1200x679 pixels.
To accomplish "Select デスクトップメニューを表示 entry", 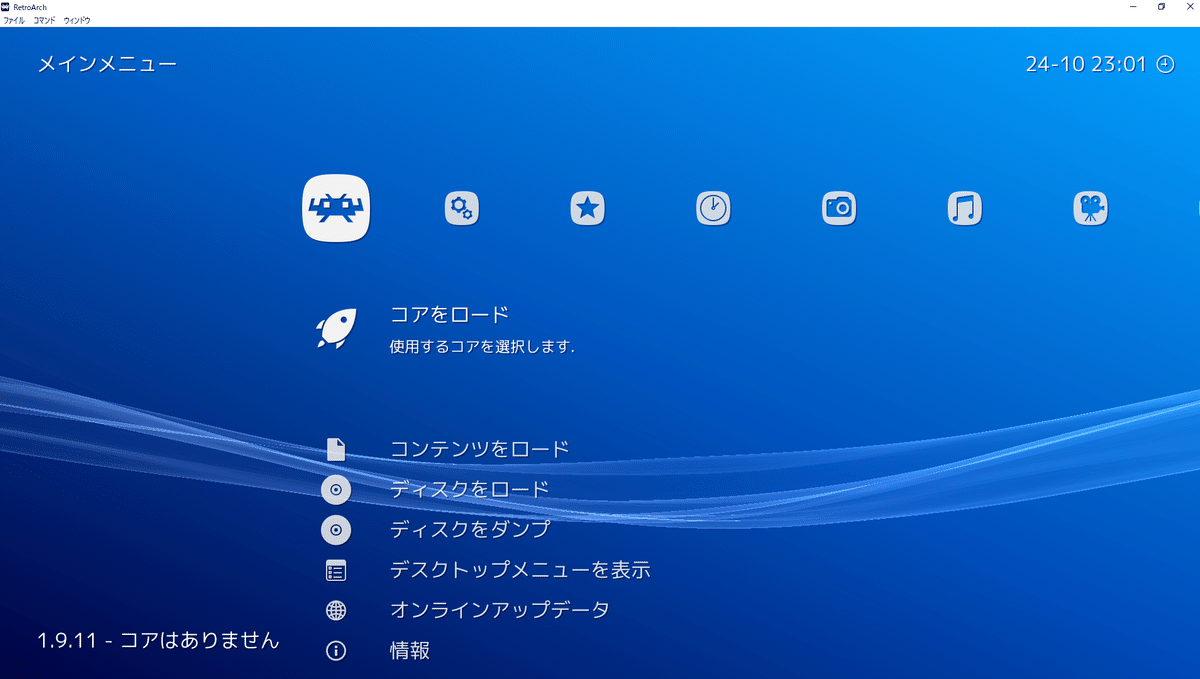I will (520, 571).
